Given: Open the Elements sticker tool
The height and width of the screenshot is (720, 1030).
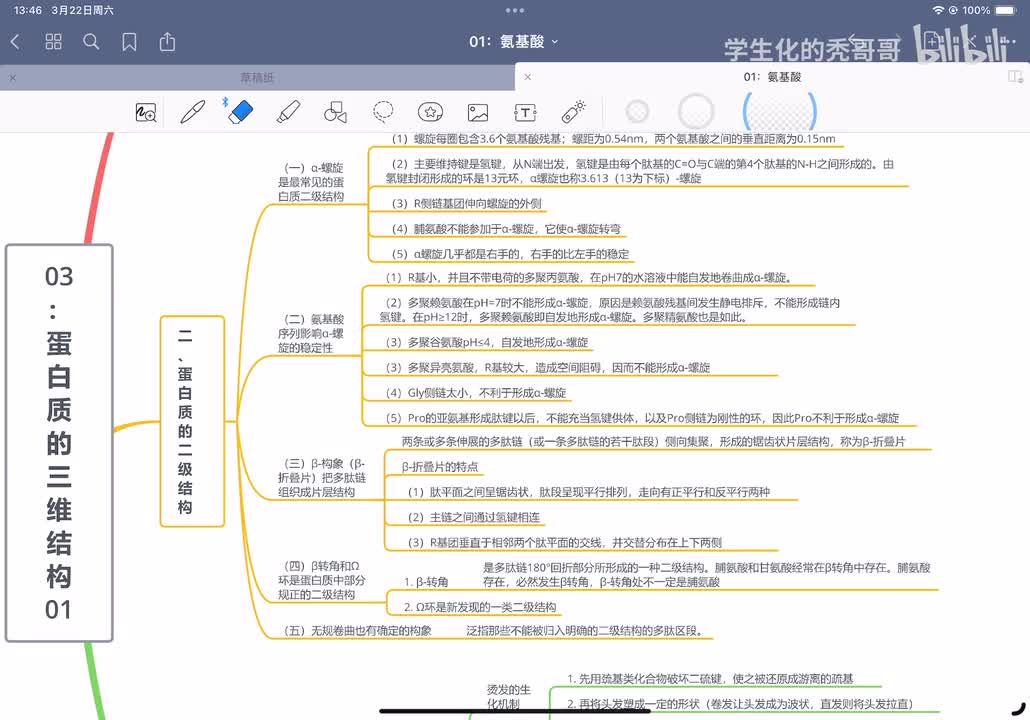Looking at the screenshot, I should pos(430,112).
